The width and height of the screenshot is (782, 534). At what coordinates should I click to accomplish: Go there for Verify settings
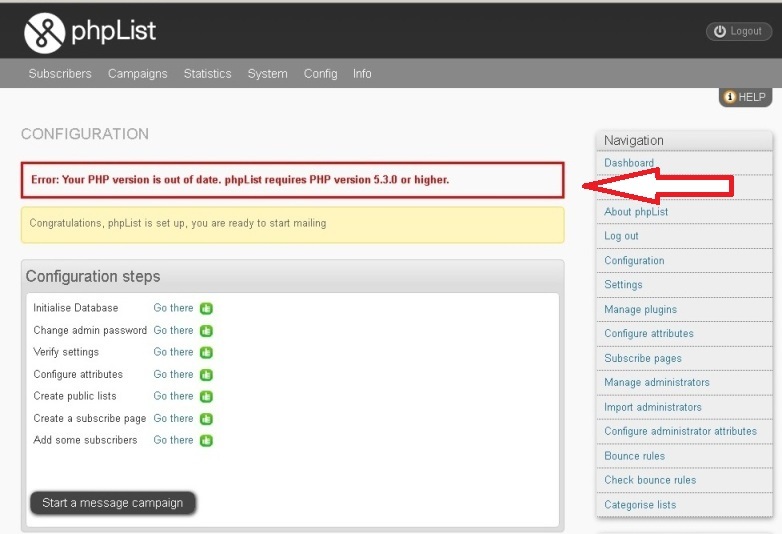tap(173, 352)
